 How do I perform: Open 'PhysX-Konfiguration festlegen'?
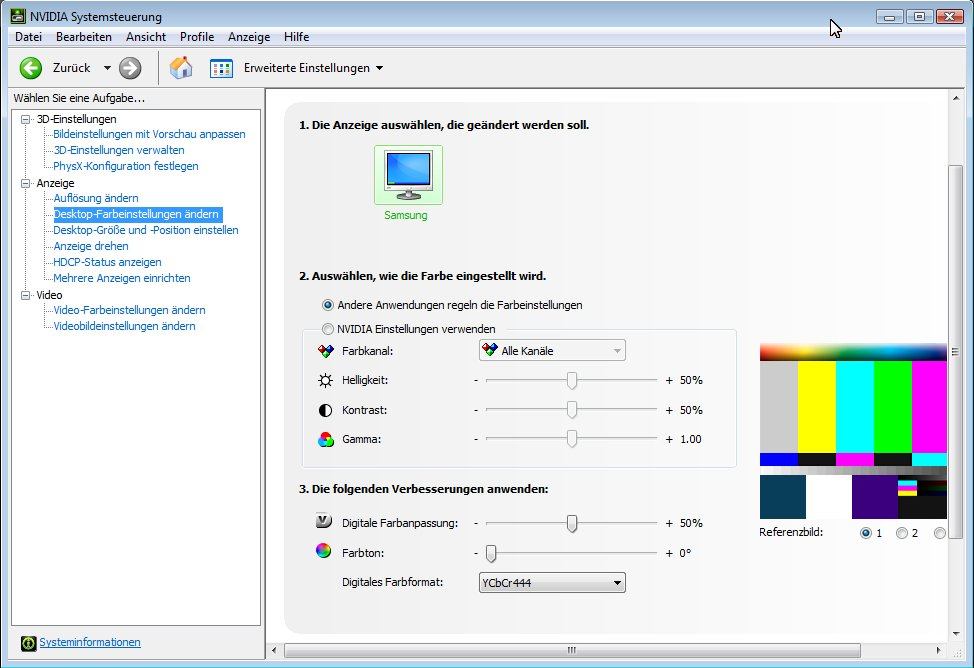pyautogui.click(x=125, y=166)
